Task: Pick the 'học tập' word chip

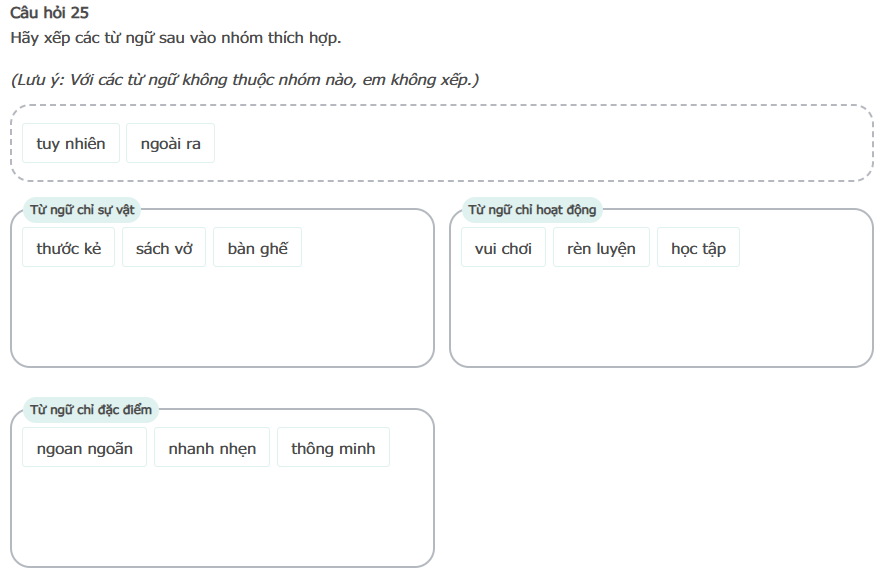Action: [x=698, y=248]
